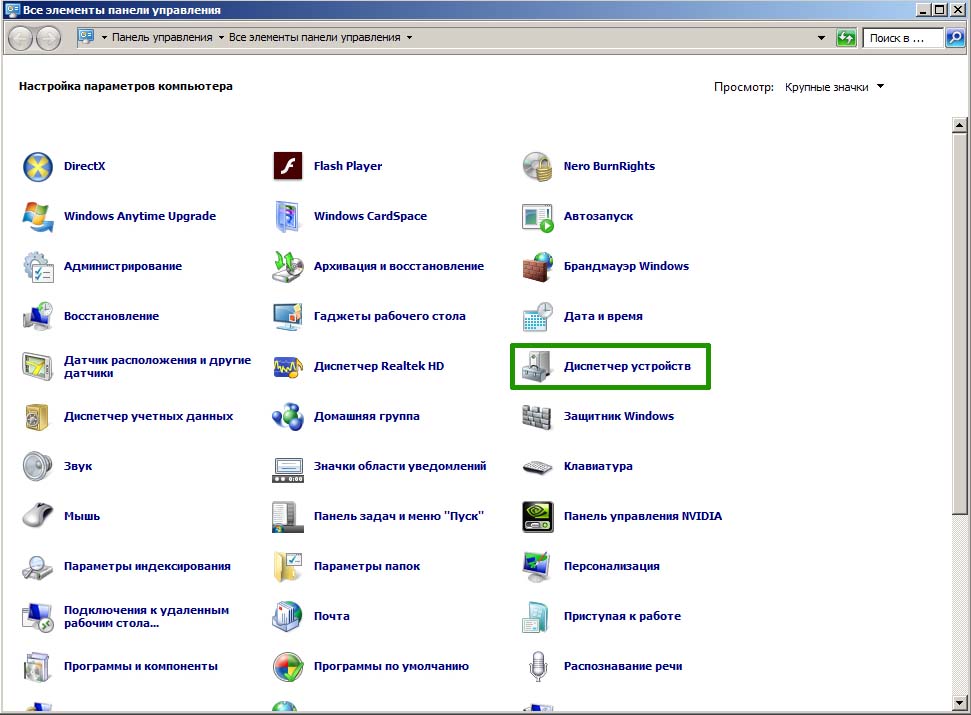Viewport: 971px width, 715px height.
Task: Expand arrow after Панель управления breadcrumb
Action: click(221, 38)
